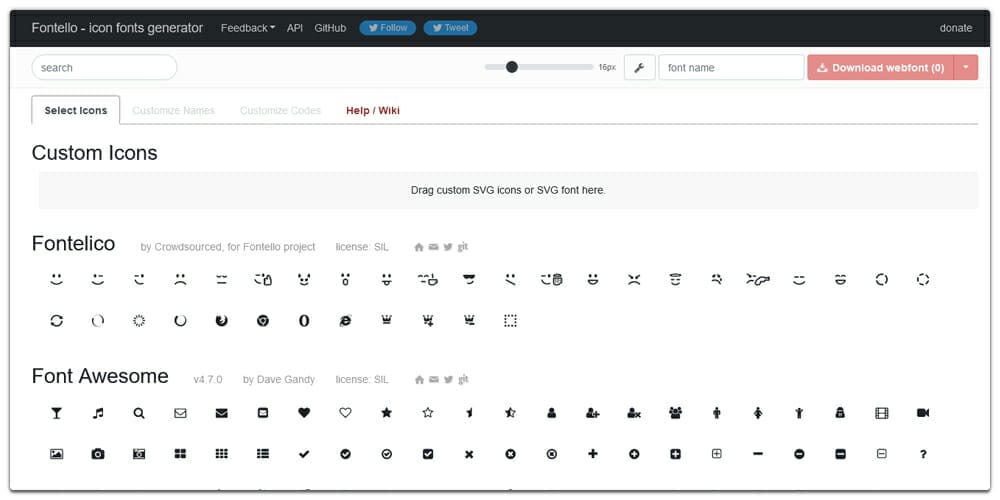Select the filled envelope mail icon
This screenshot has height=500, width=1000.
click(221, 413)
